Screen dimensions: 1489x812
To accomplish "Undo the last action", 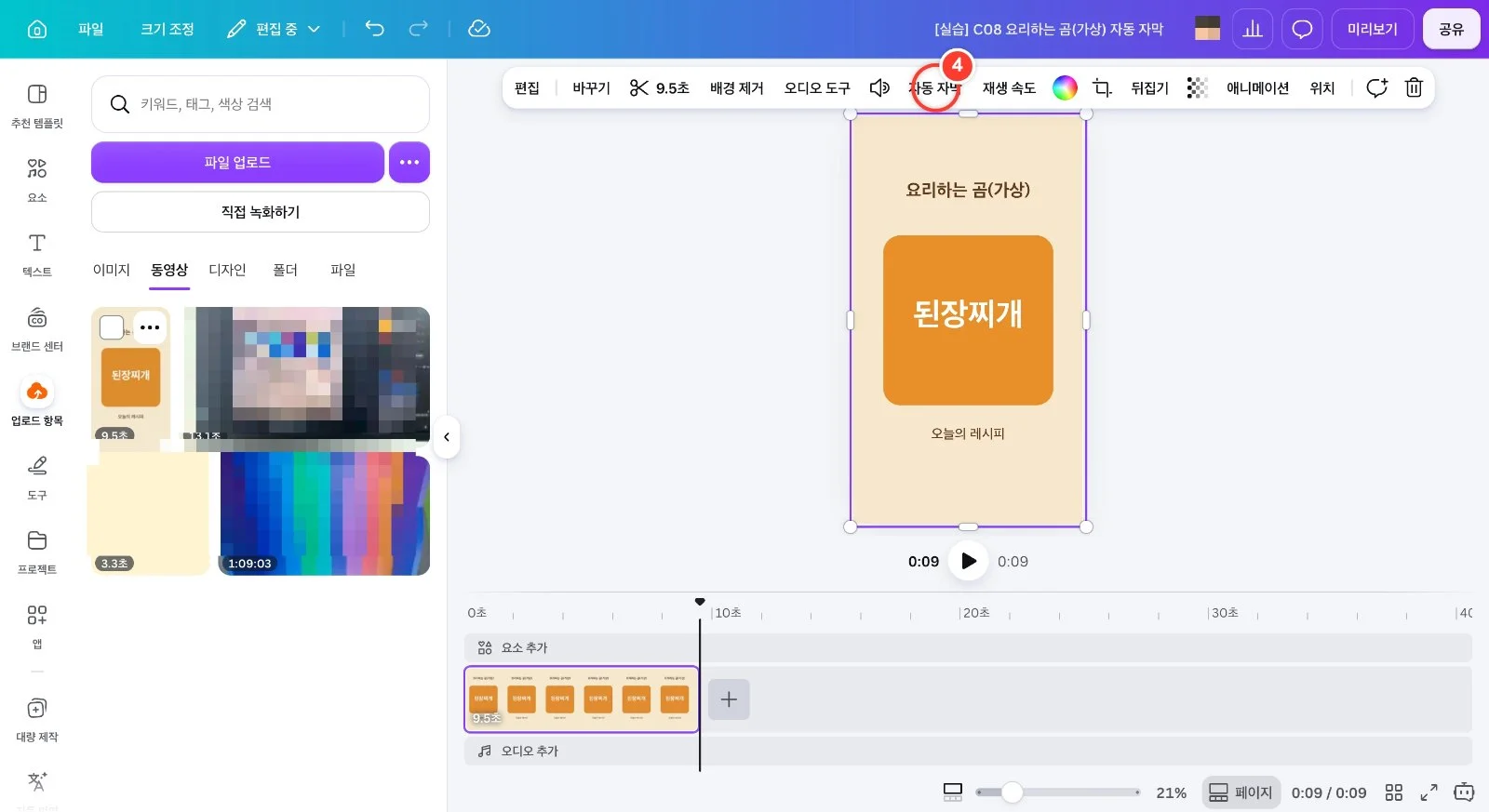I will [374, 29].
